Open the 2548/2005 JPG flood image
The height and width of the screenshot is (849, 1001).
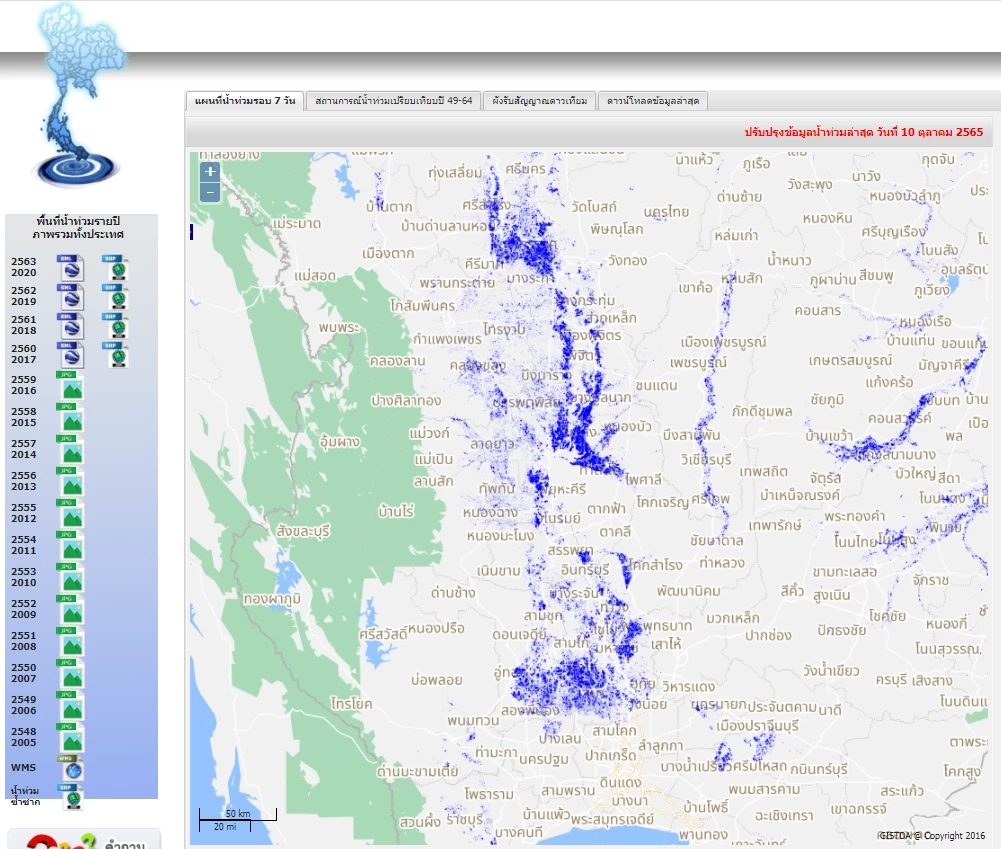[70, 737]
